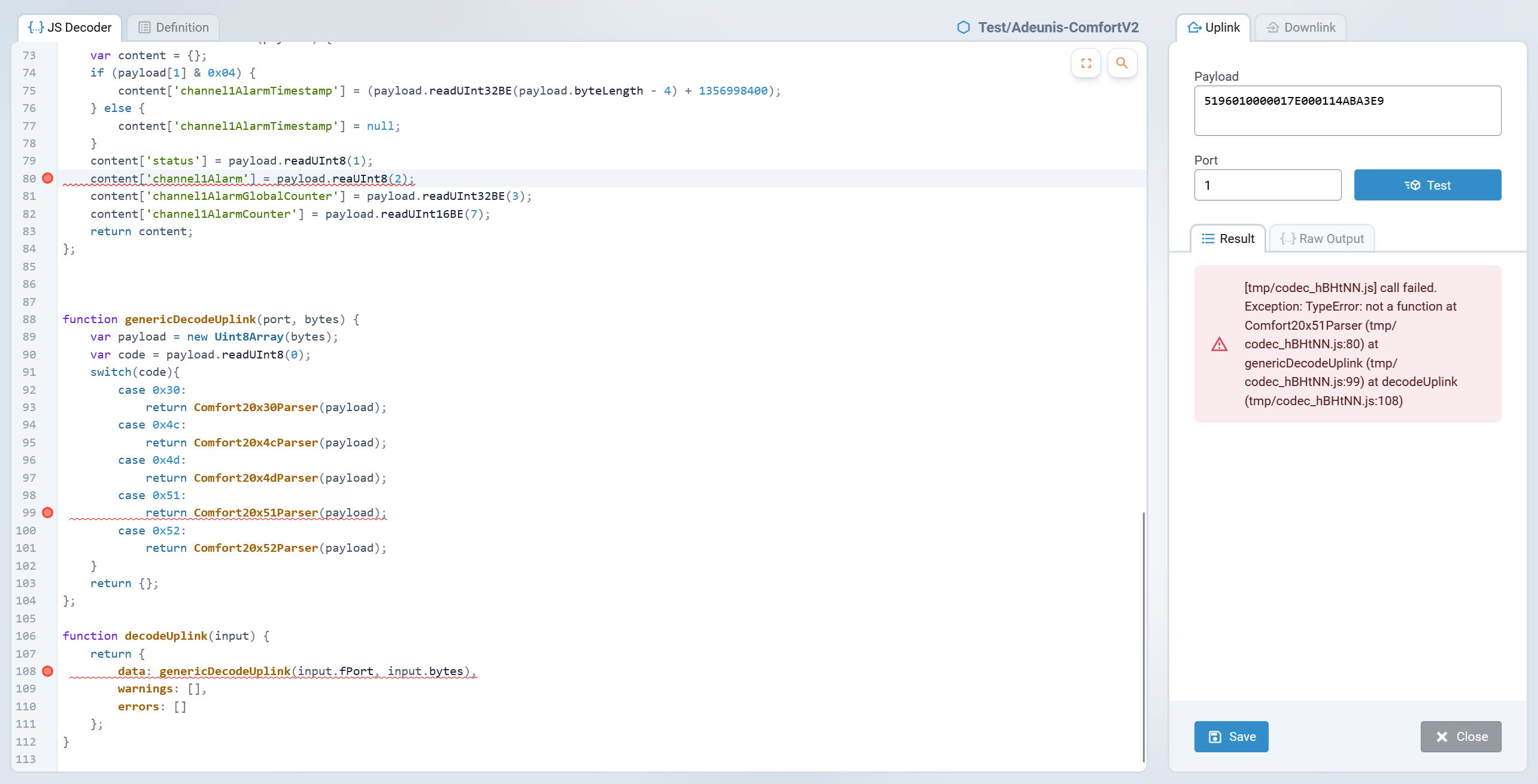Run the Test button

(1427, 186)
